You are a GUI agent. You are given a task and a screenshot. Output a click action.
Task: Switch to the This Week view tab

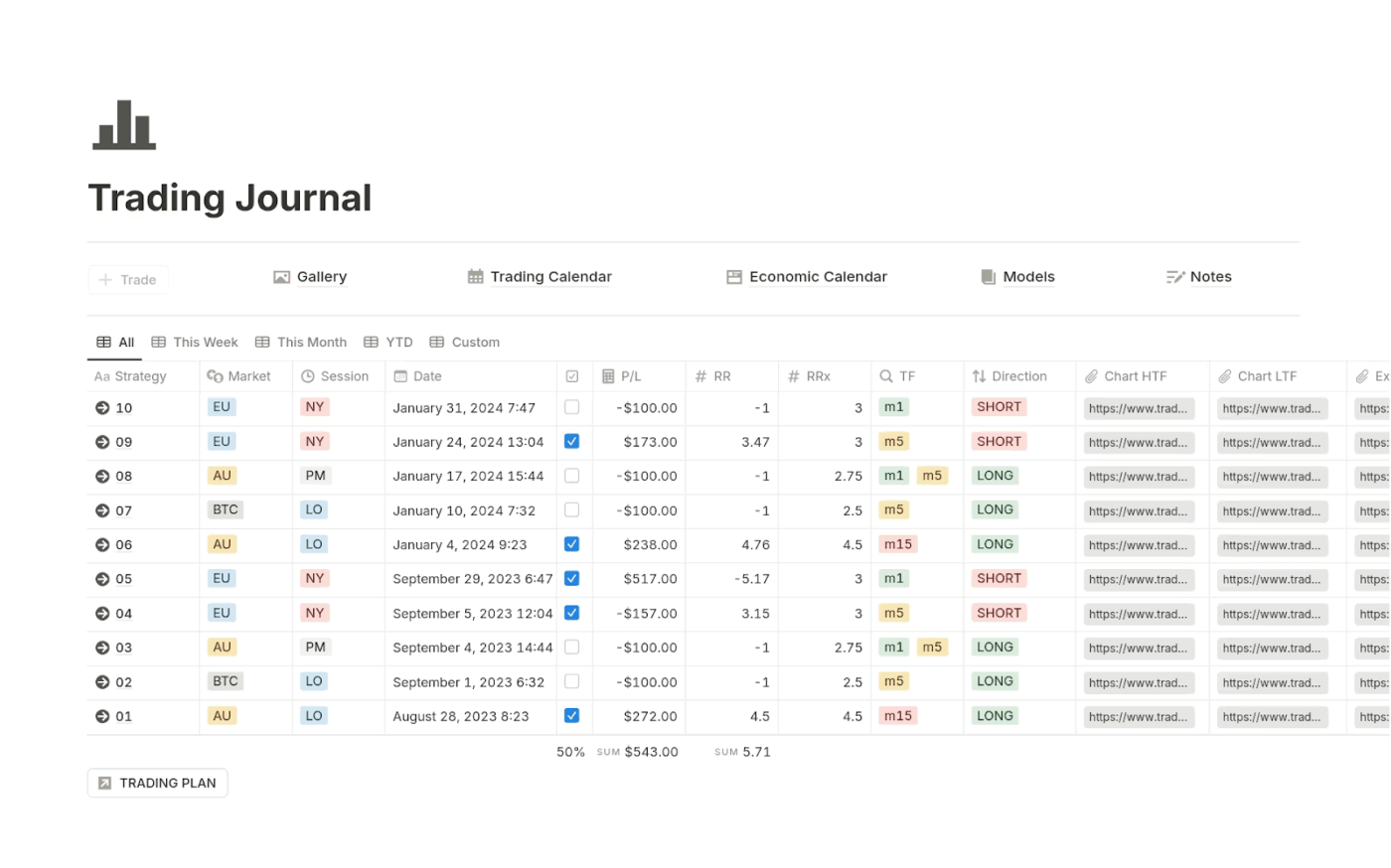(195, 343)
